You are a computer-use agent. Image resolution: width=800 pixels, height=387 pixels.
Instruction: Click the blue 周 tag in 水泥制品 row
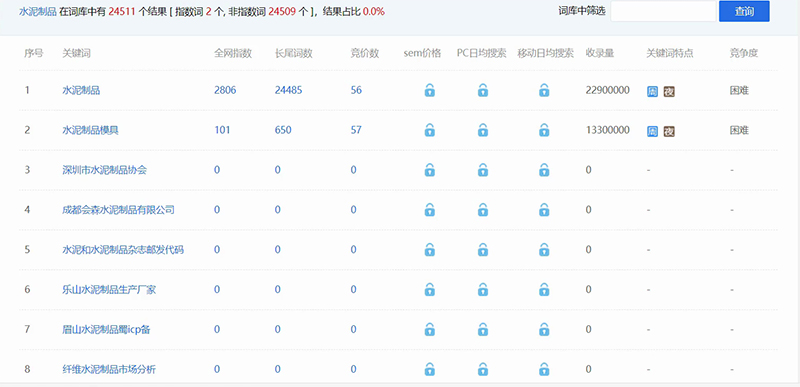point(652,92)
